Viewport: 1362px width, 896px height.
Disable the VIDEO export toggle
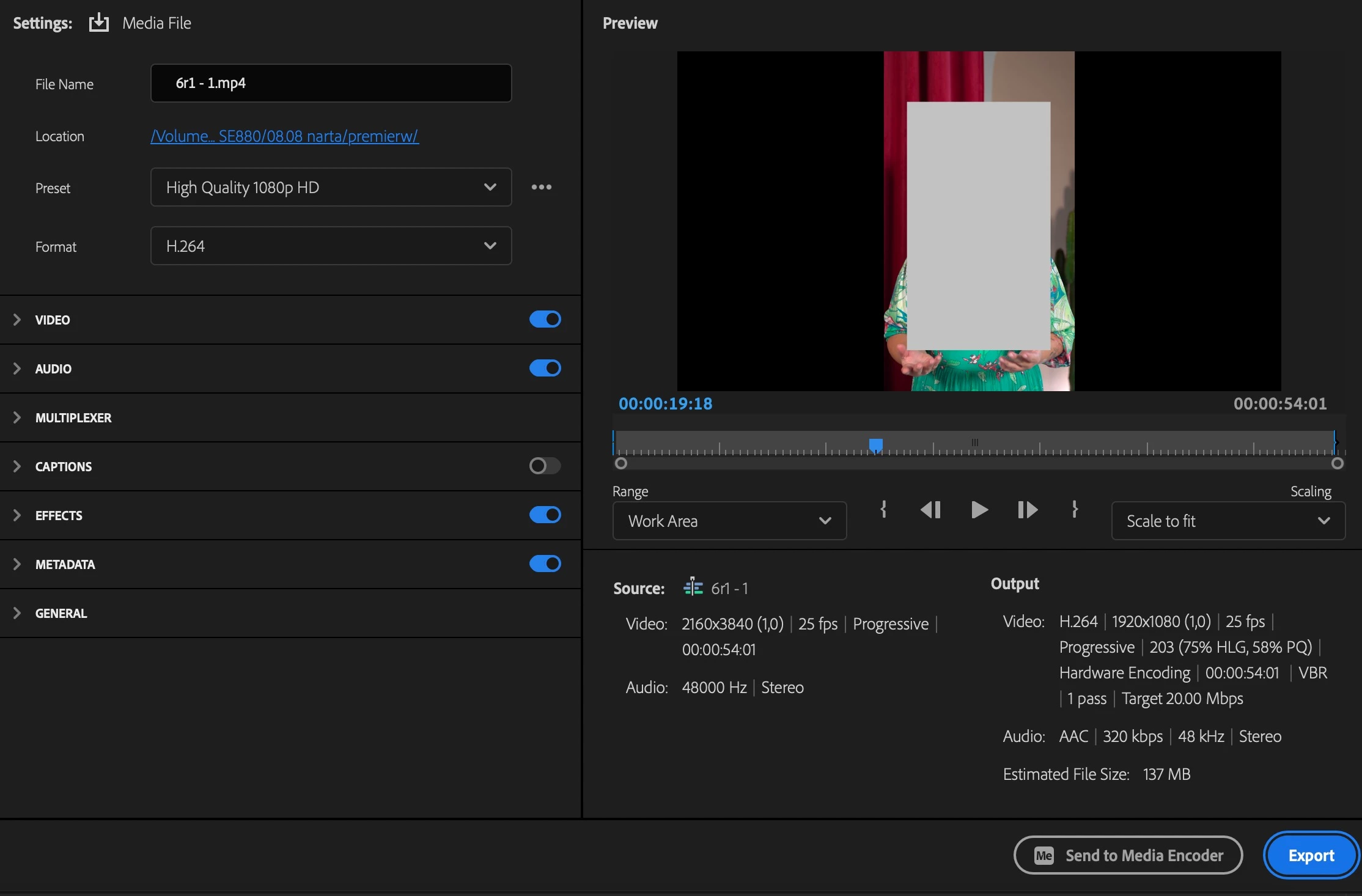[x=545, y=319]
